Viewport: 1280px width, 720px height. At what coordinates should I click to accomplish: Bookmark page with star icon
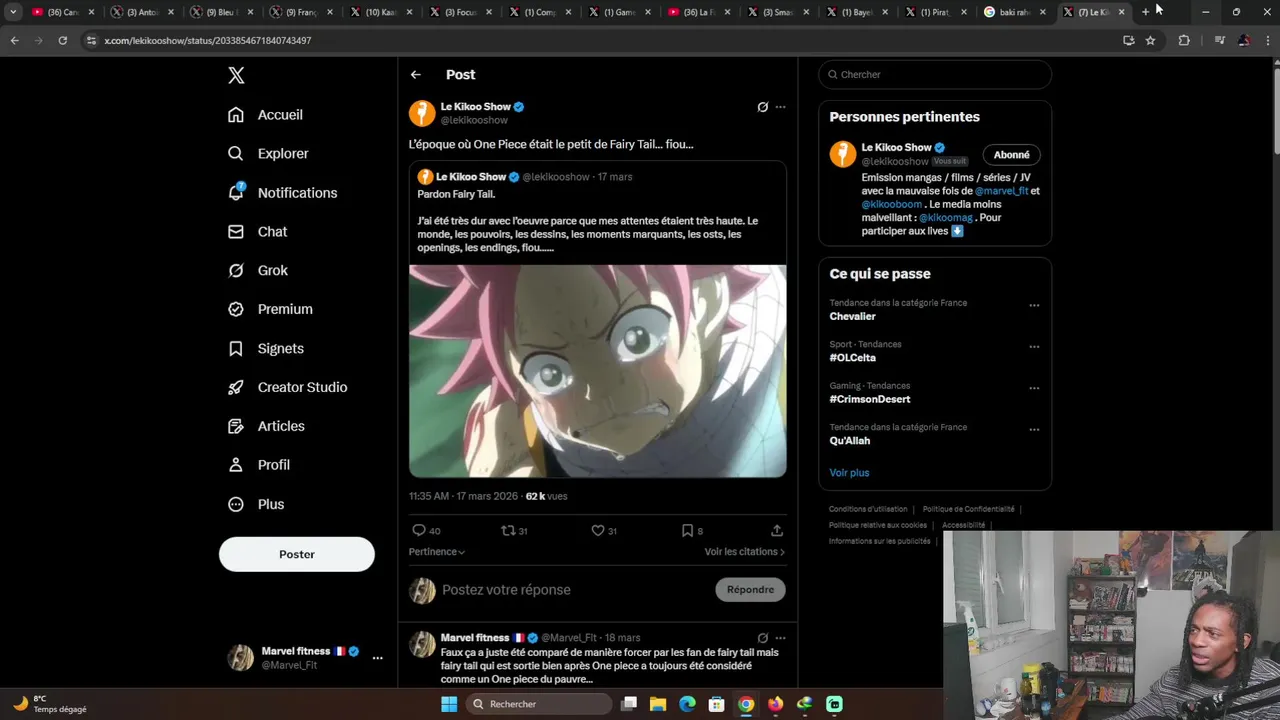click(x=1150, y=41)
